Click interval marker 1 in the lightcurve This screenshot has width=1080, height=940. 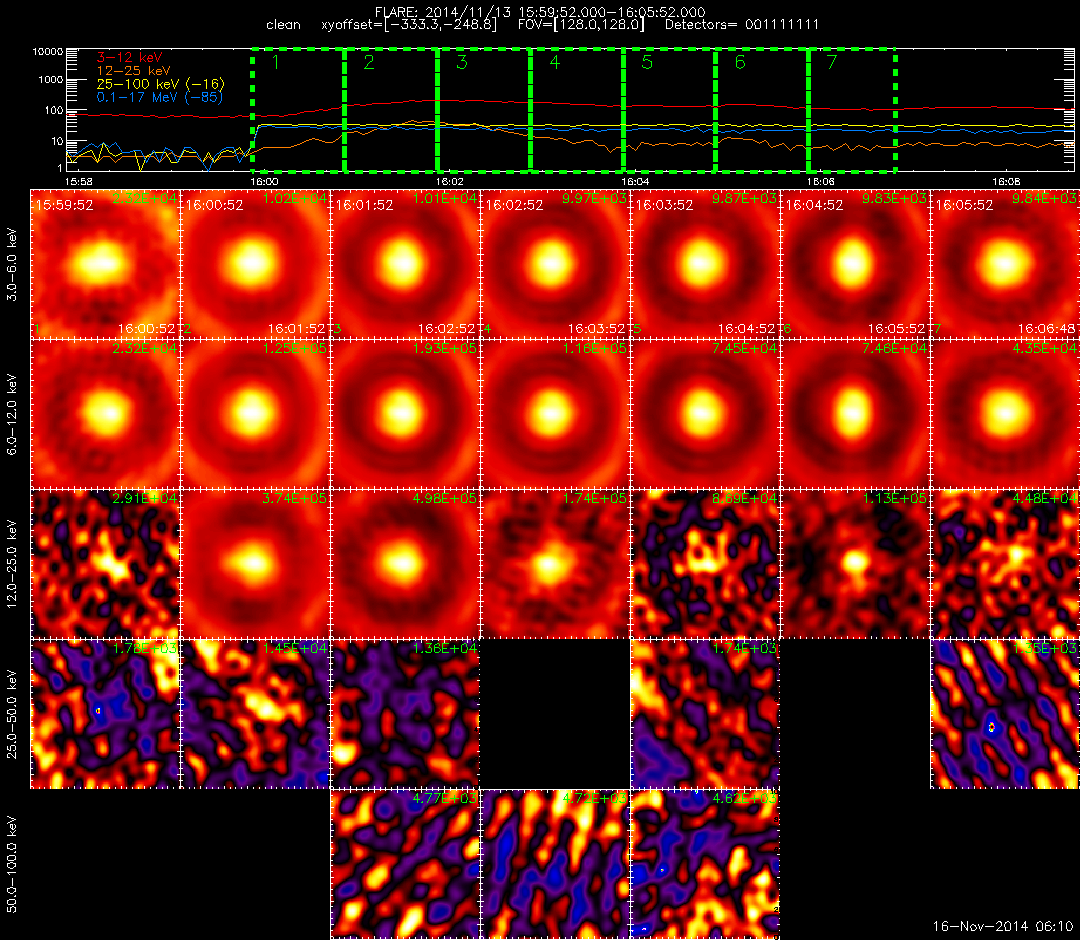coord(276,63)
